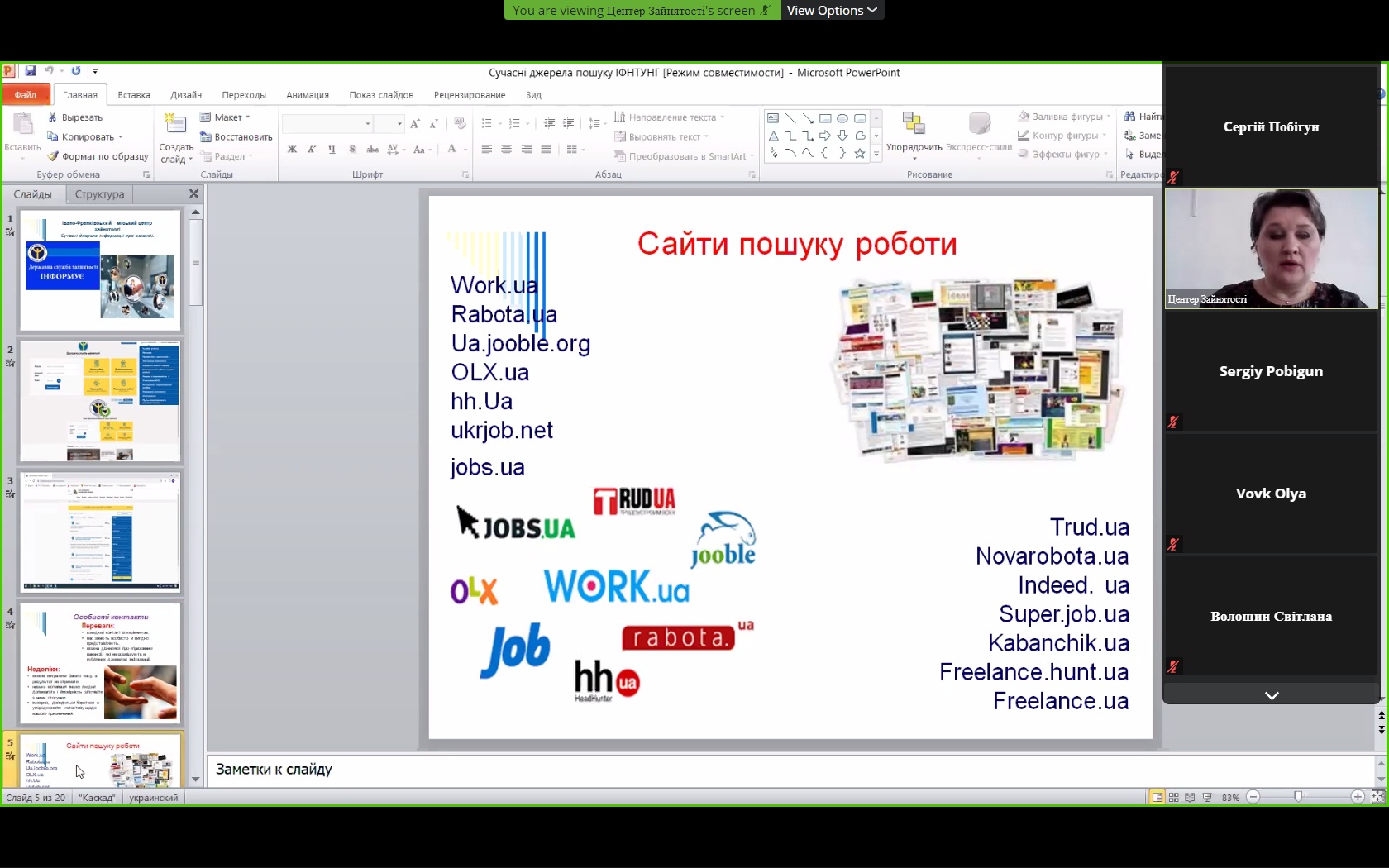The height and width of the screenshot is (868, 1389).
Task: Open the Вставка ribbon tab
Action: 134,95
